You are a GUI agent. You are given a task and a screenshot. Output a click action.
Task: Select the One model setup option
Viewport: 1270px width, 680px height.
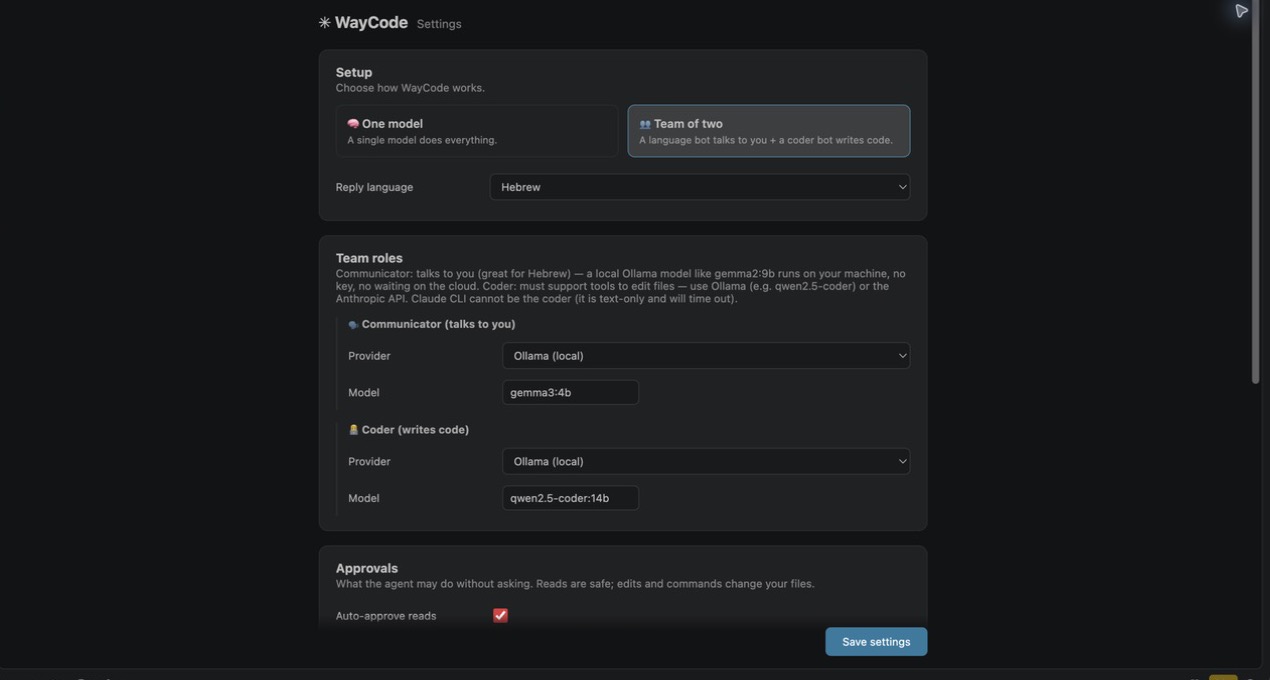(477, 131)
